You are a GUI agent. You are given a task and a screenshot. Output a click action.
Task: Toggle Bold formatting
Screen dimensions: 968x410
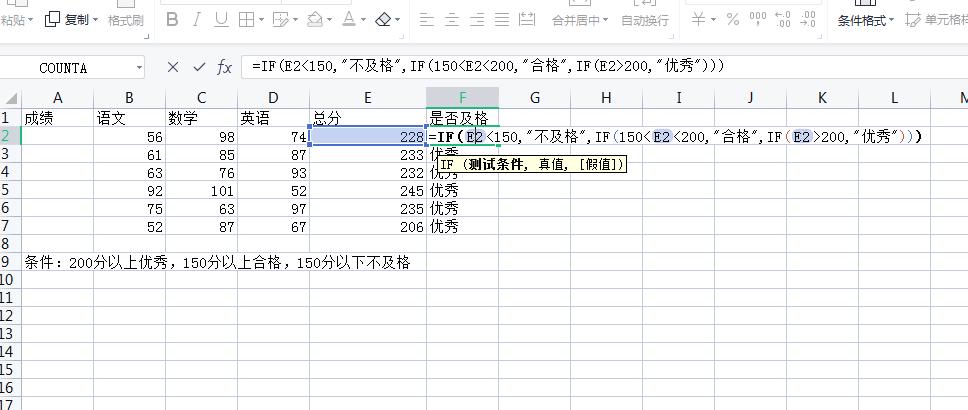coord(172,20)
